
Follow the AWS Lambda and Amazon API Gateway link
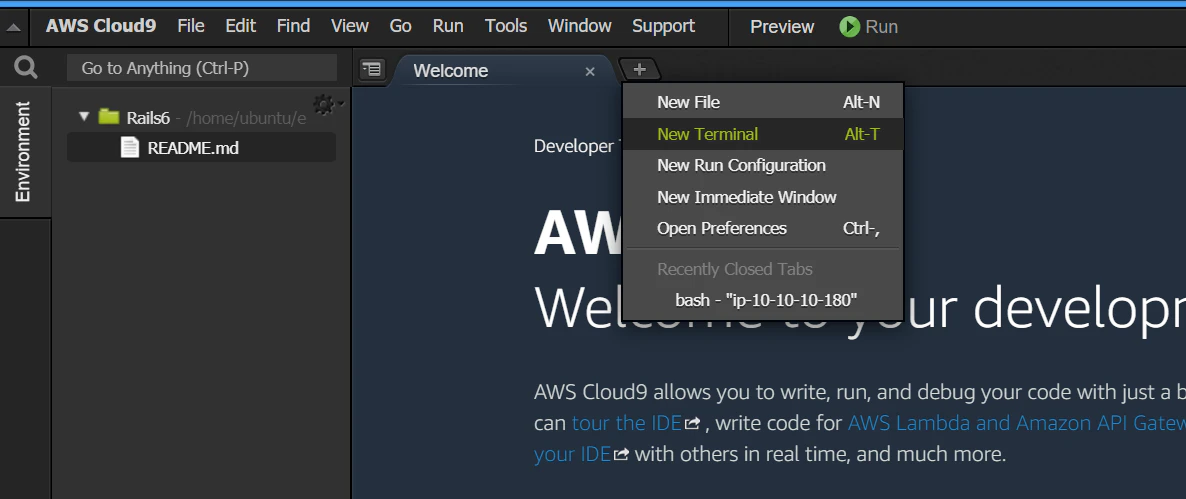coord(1016,423)
